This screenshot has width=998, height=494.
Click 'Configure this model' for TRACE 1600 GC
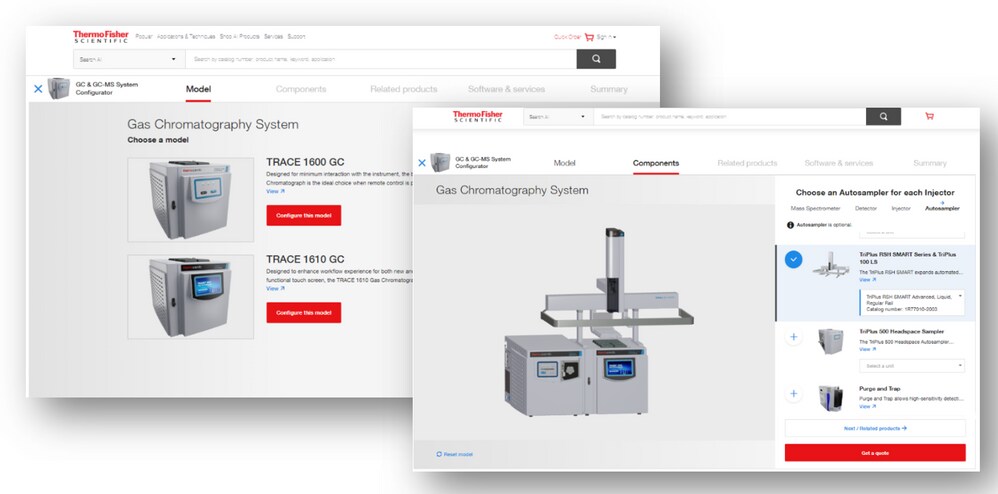(303, 216)
